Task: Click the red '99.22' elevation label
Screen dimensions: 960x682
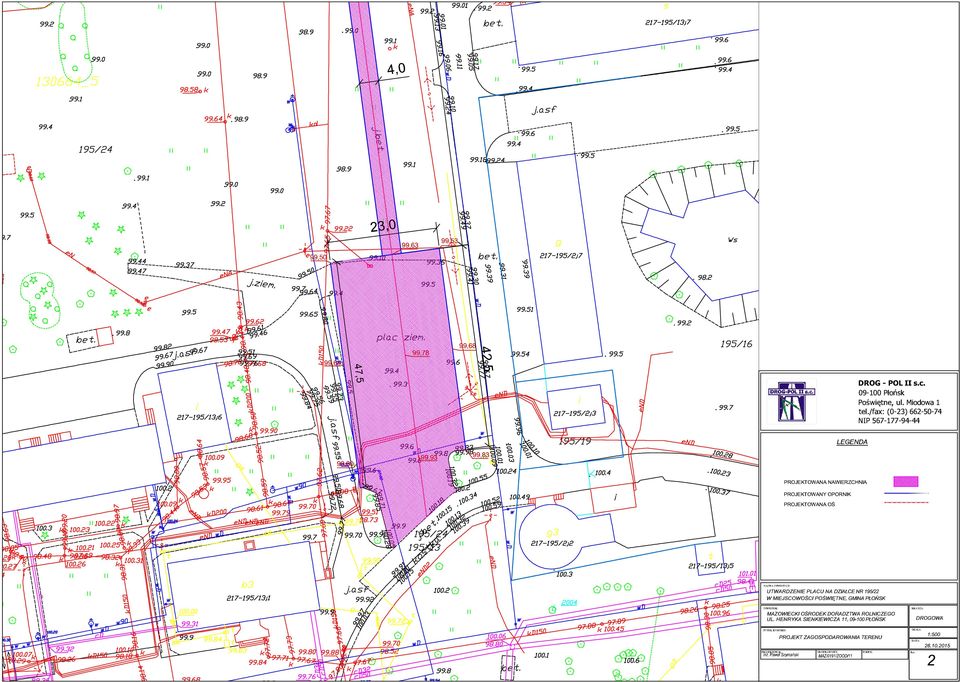Action: point(343,229)
